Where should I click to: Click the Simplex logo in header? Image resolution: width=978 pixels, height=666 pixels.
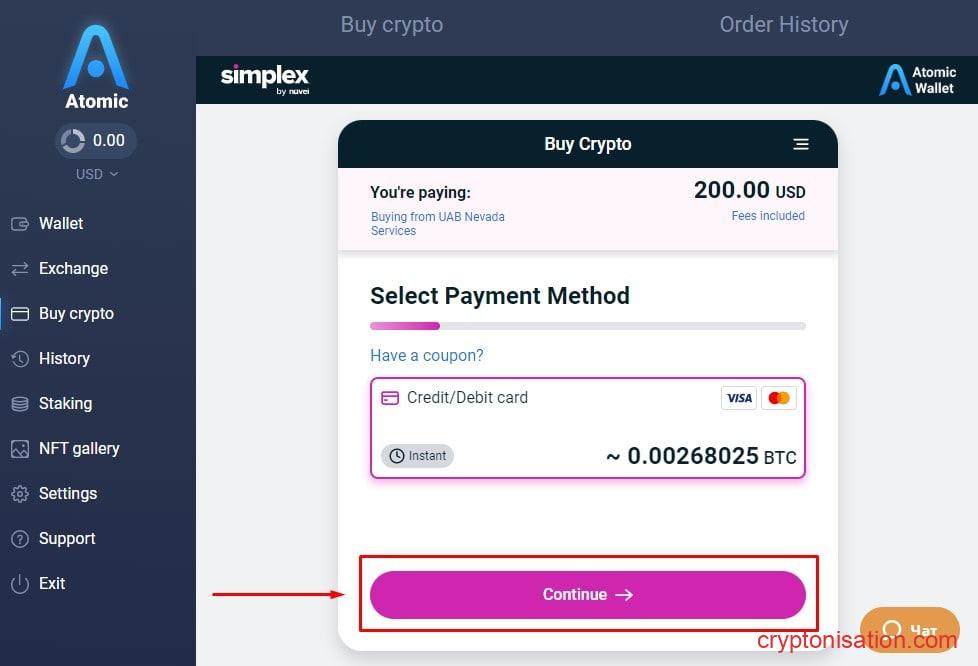(x=264, y=79)
